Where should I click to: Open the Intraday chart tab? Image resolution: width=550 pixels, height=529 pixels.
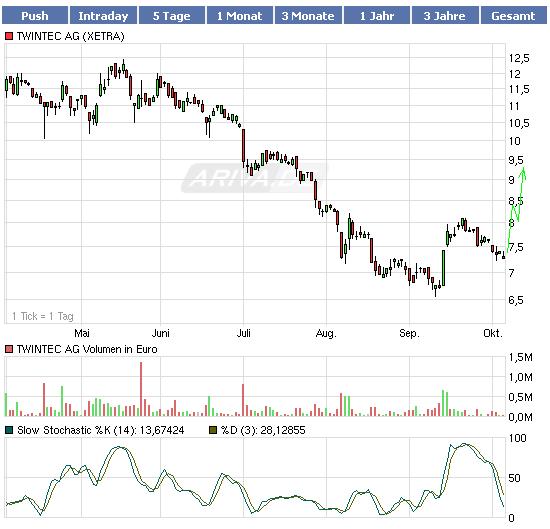(103, 16)
